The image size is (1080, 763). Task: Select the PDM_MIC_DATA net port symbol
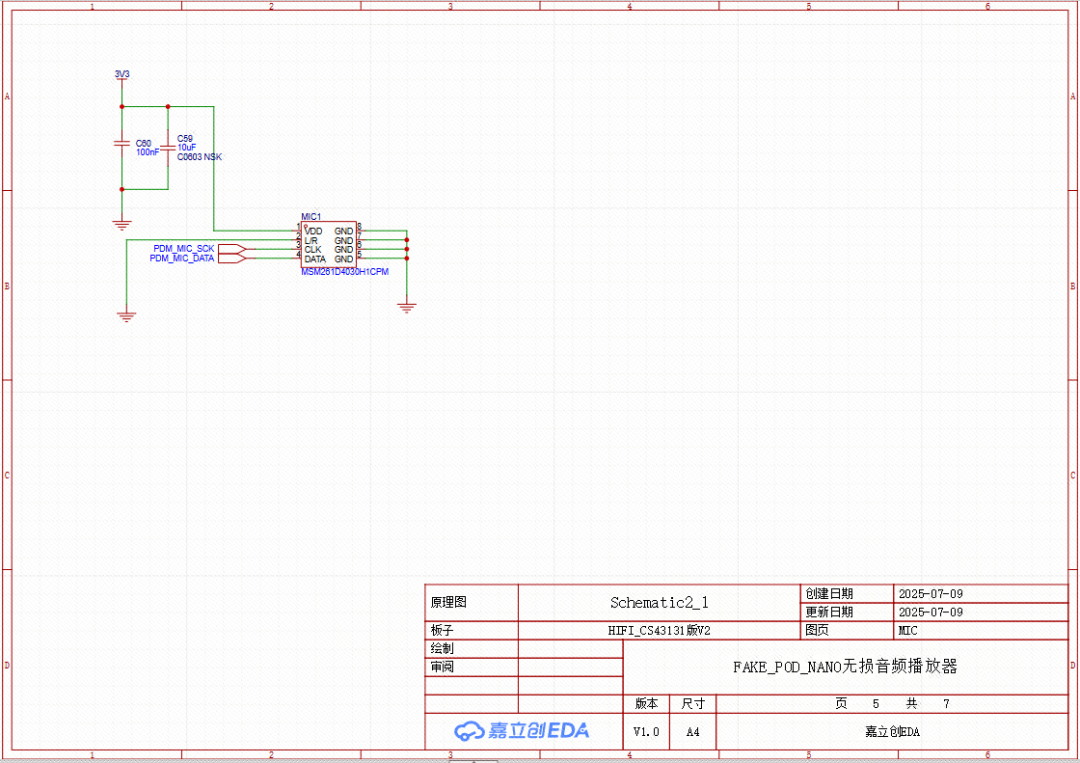click(x=231, y=258)
